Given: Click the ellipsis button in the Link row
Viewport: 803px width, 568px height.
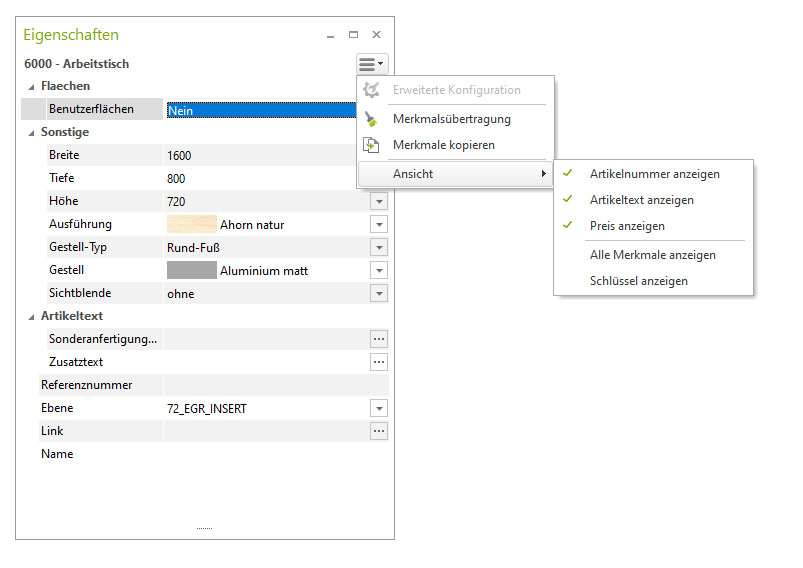Looking at the screenshot, I should tap(378, 431).
